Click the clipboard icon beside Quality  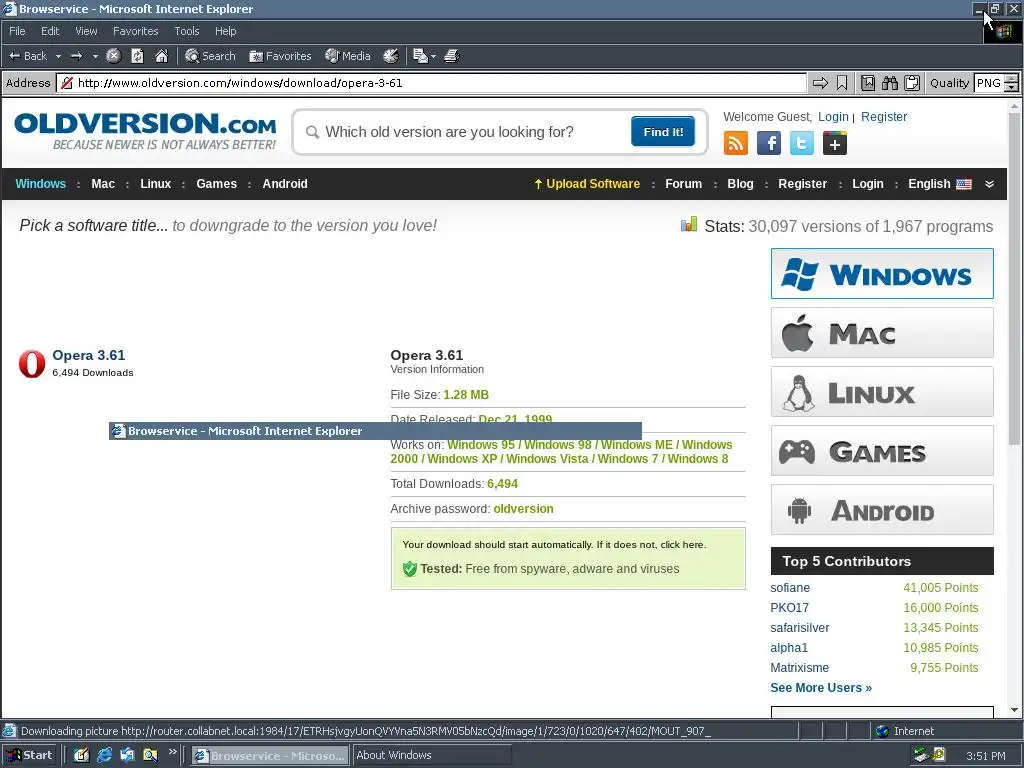(912, 83)
